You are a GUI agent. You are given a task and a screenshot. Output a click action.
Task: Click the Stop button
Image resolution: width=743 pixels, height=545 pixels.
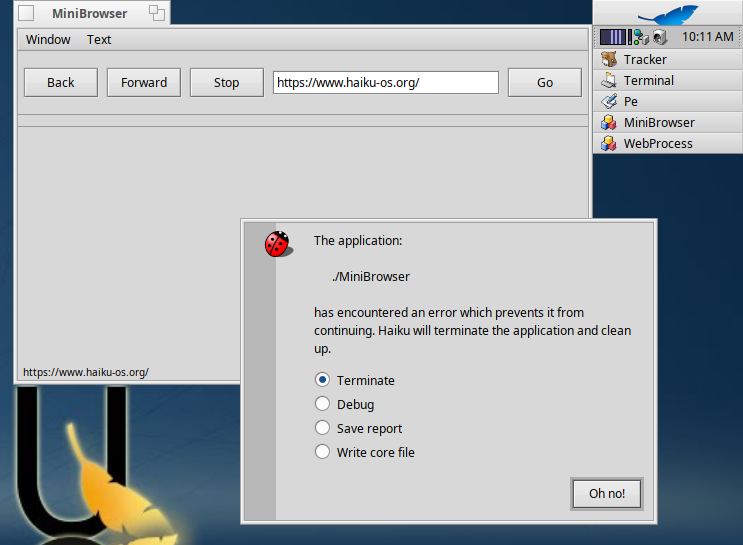227,82
